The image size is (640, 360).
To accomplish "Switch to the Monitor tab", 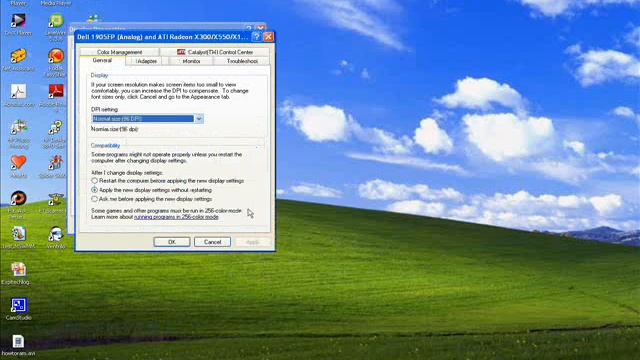I will point(191,61).
